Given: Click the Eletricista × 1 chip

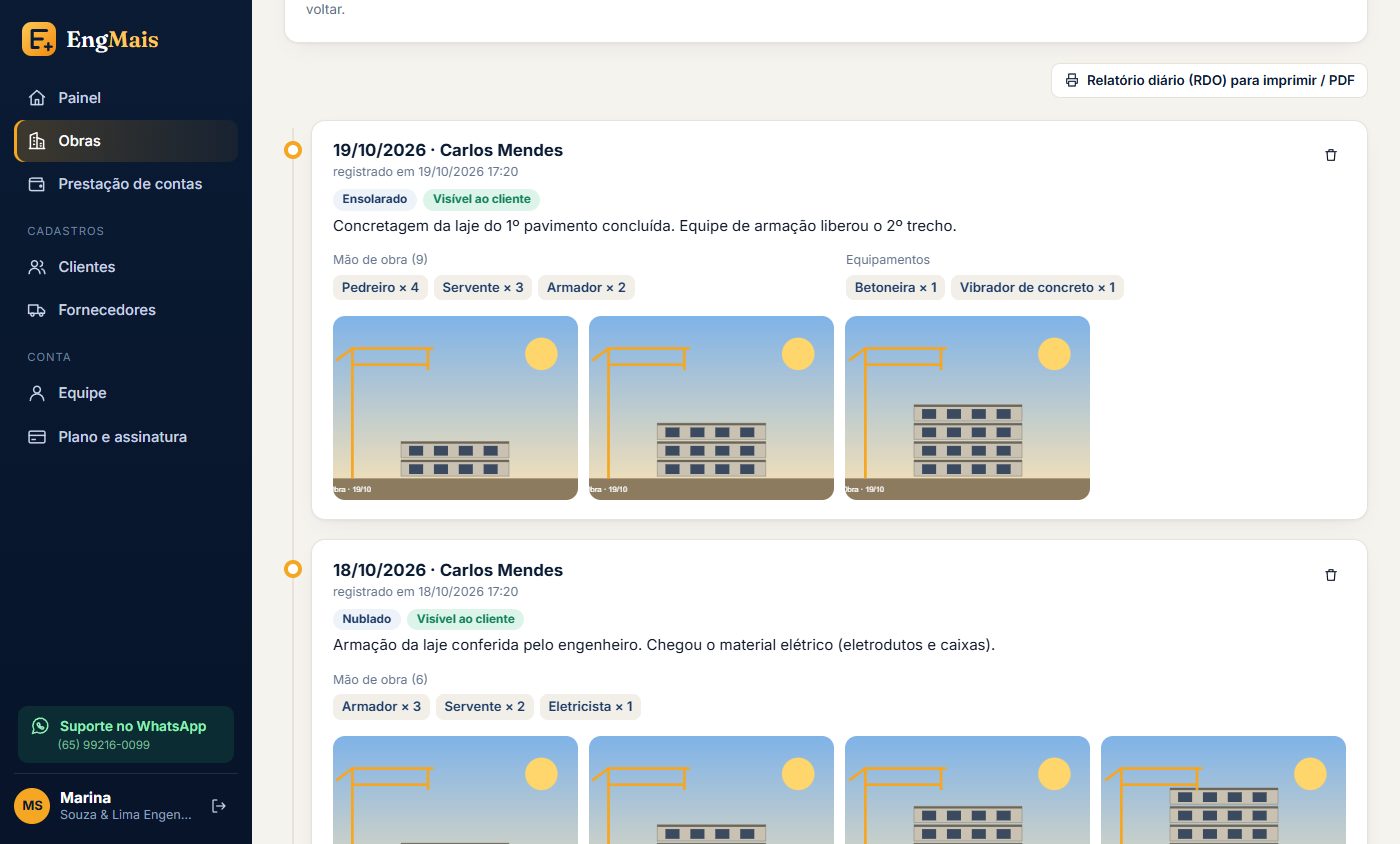Looking at the screenshot, I should point(591,707).
